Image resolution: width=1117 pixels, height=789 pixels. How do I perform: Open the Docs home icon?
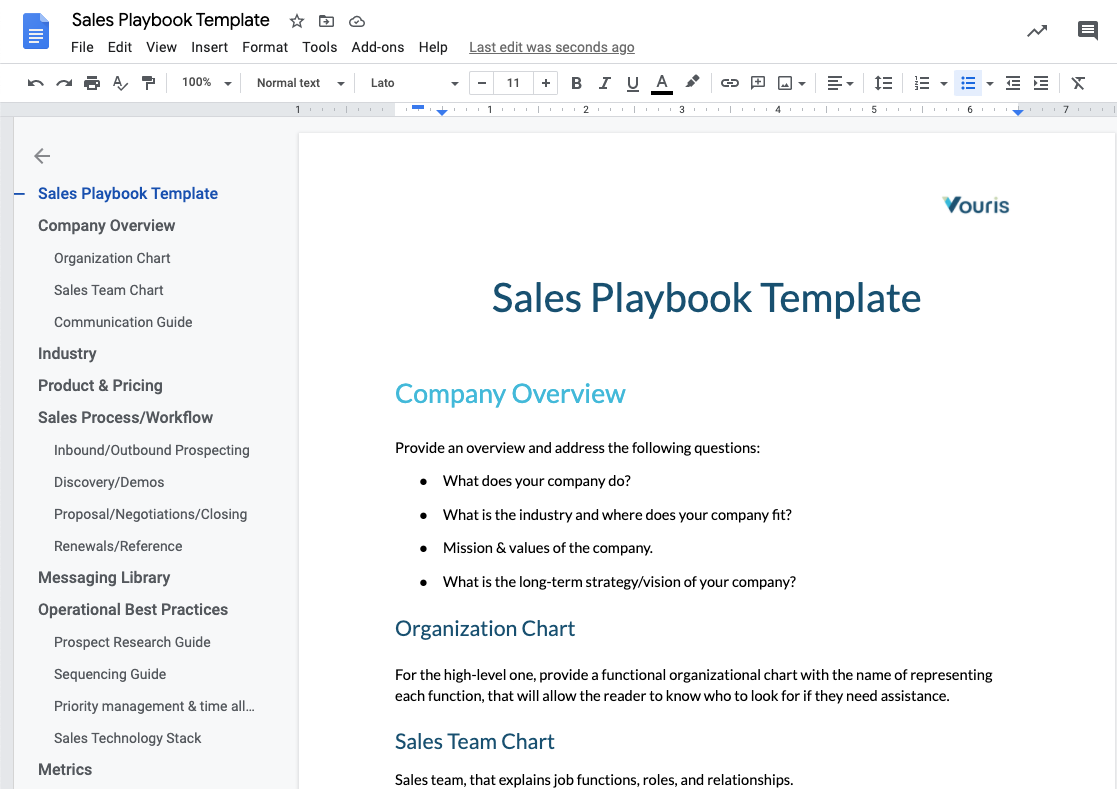pos(36,31)
